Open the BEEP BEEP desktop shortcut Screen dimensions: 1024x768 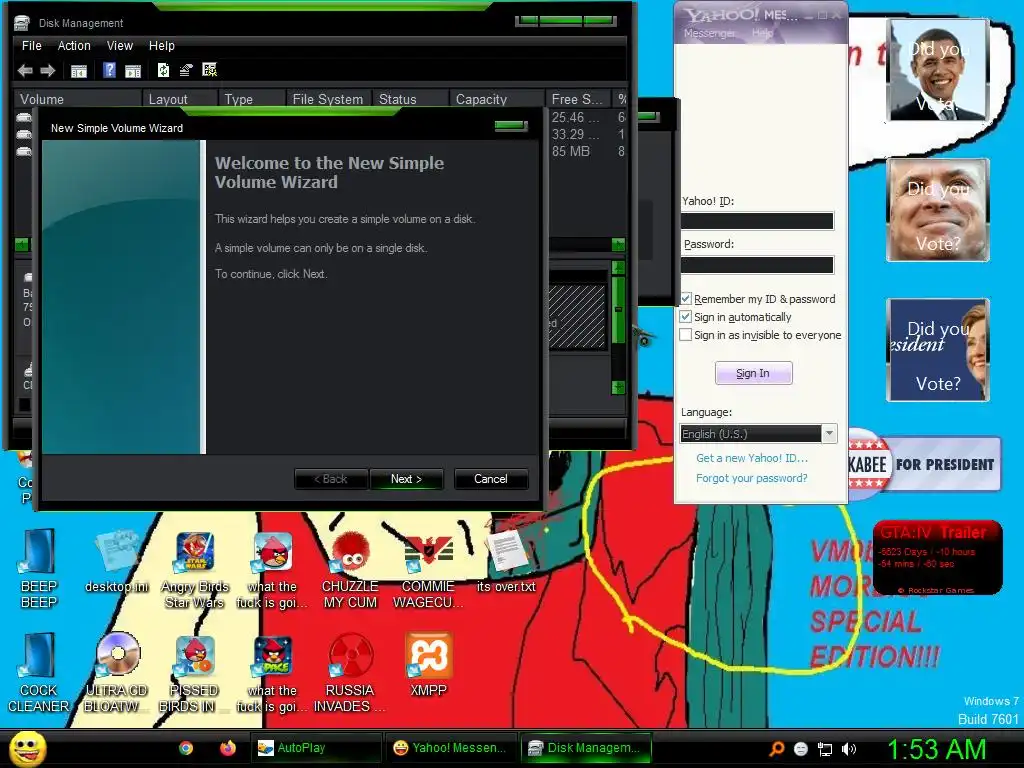point(39,568)
